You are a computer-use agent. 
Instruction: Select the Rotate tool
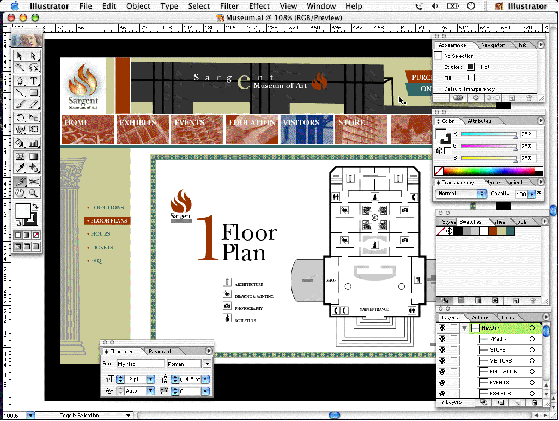point(20,117)
